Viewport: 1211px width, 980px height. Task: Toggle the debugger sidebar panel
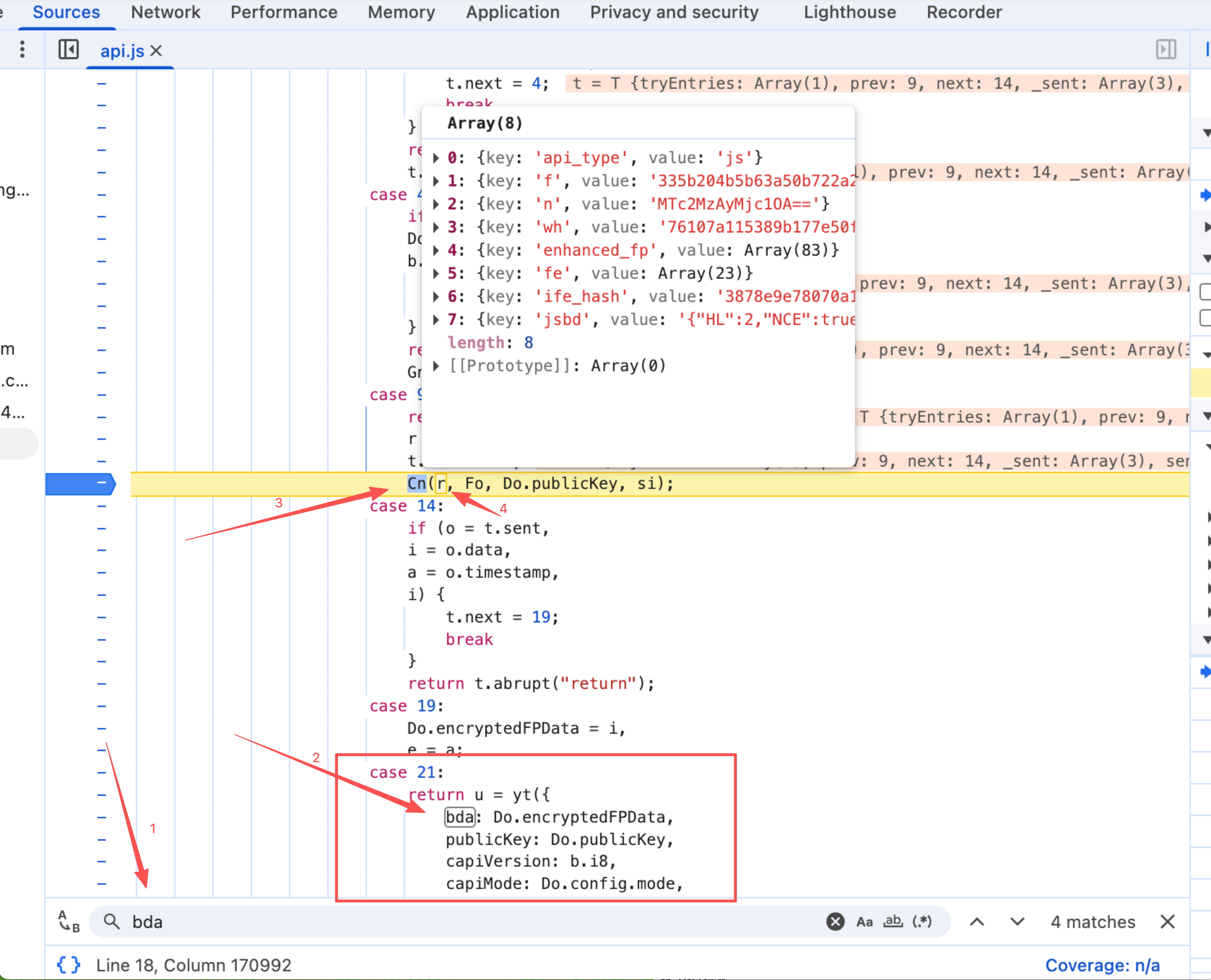(x=1165, y=50)
